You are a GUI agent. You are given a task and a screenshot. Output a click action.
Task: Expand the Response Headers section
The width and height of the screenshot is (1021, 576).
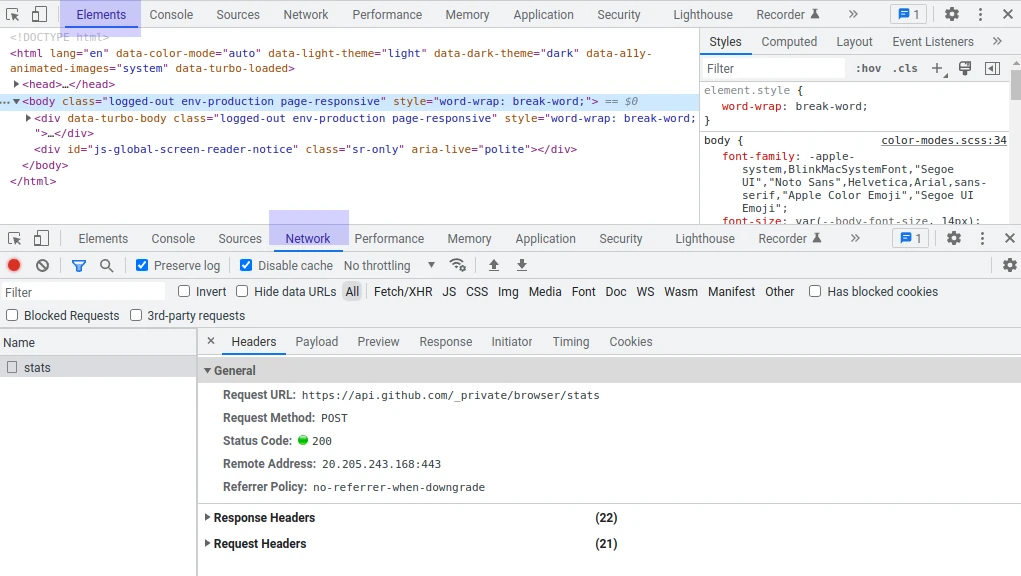[x=264, y=518]
